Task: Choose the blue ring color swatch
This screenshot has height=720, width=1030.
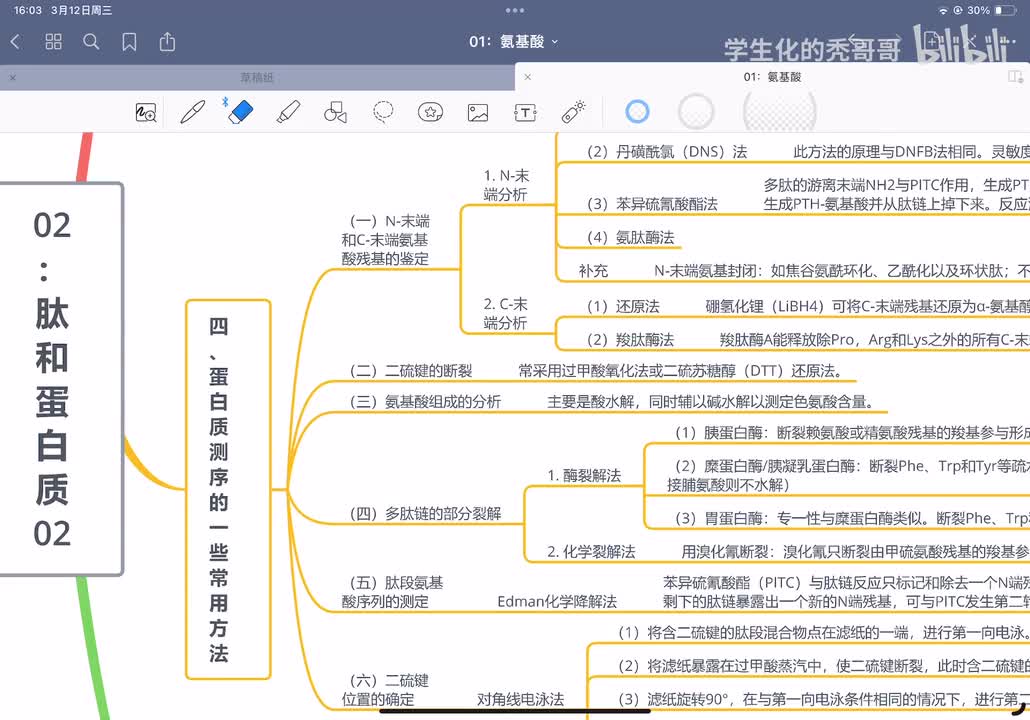Action: tap(637, 112)
